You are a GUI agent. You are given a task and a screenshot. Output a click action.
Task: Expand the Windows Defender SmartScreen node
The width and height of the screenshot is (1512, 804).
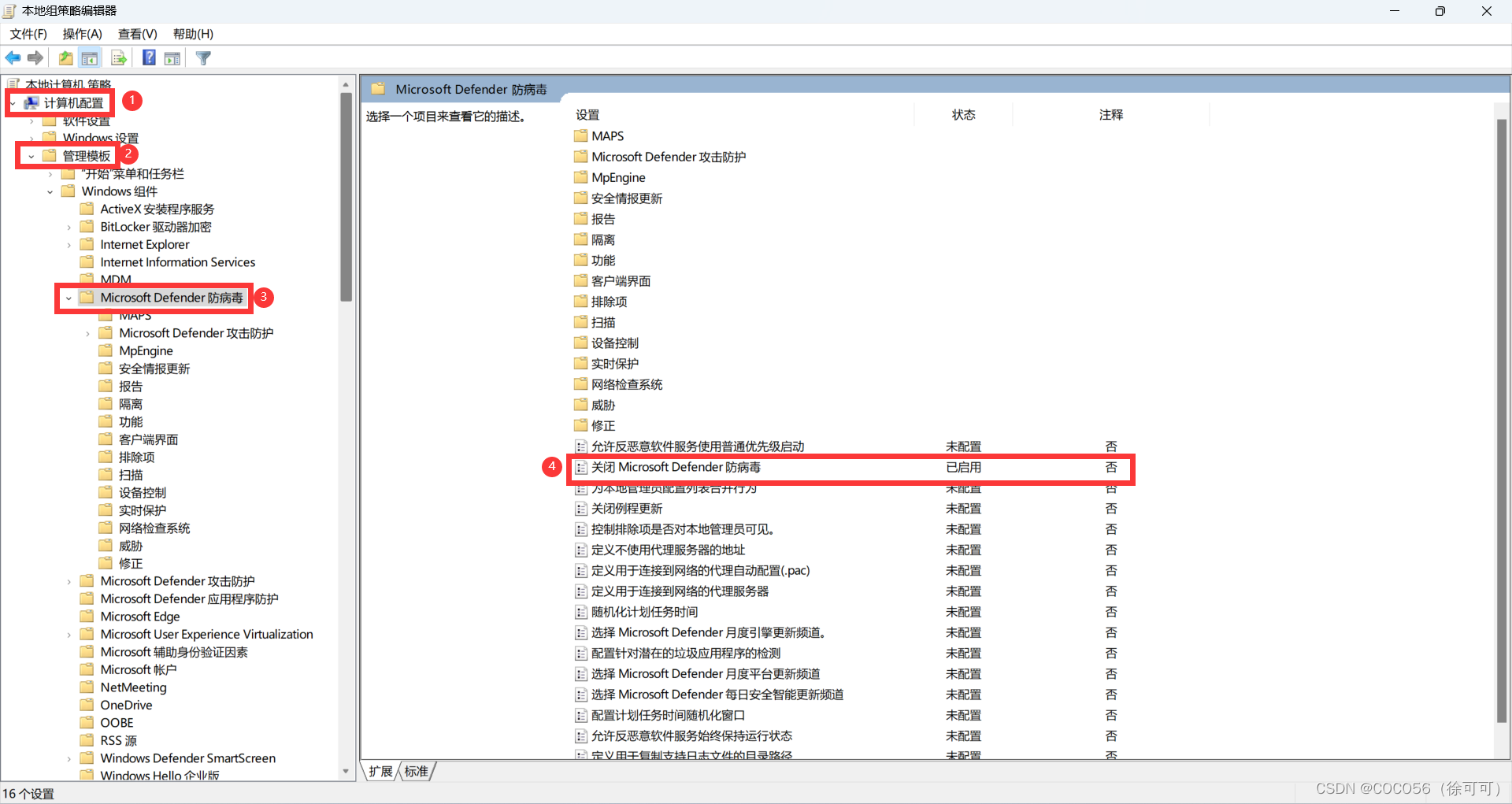tap(69, 758)
